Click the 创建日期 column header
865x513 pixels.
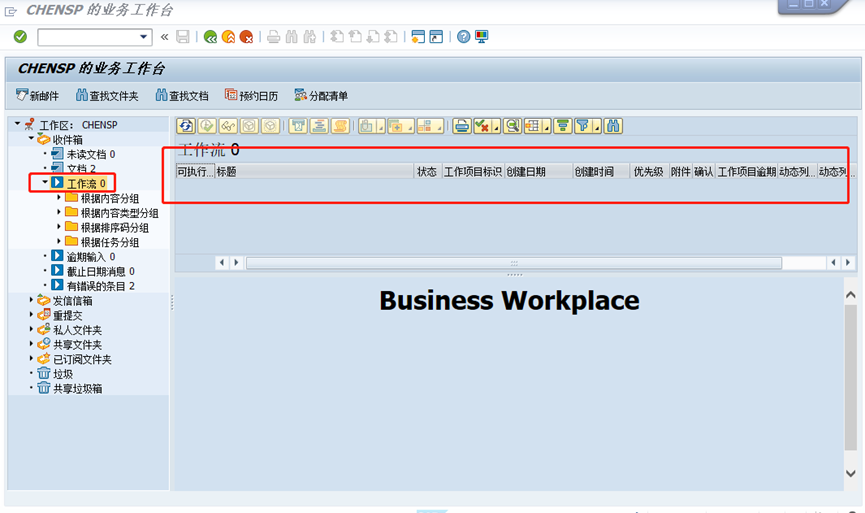click(x=537, y=172)
